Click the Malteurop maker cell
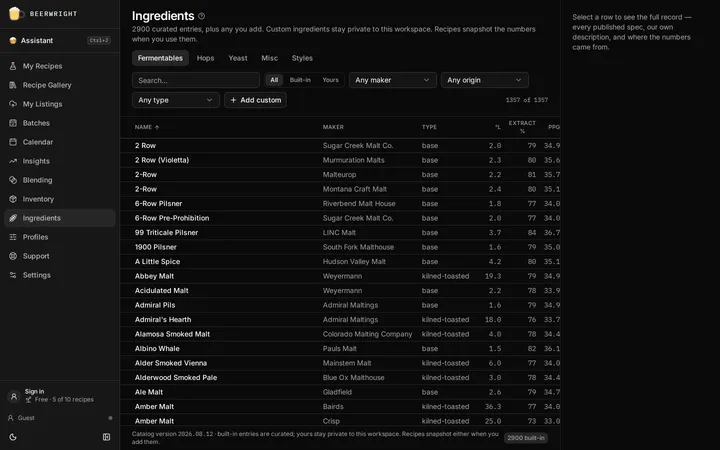This screenshot has height=450, width=720. 339,174
